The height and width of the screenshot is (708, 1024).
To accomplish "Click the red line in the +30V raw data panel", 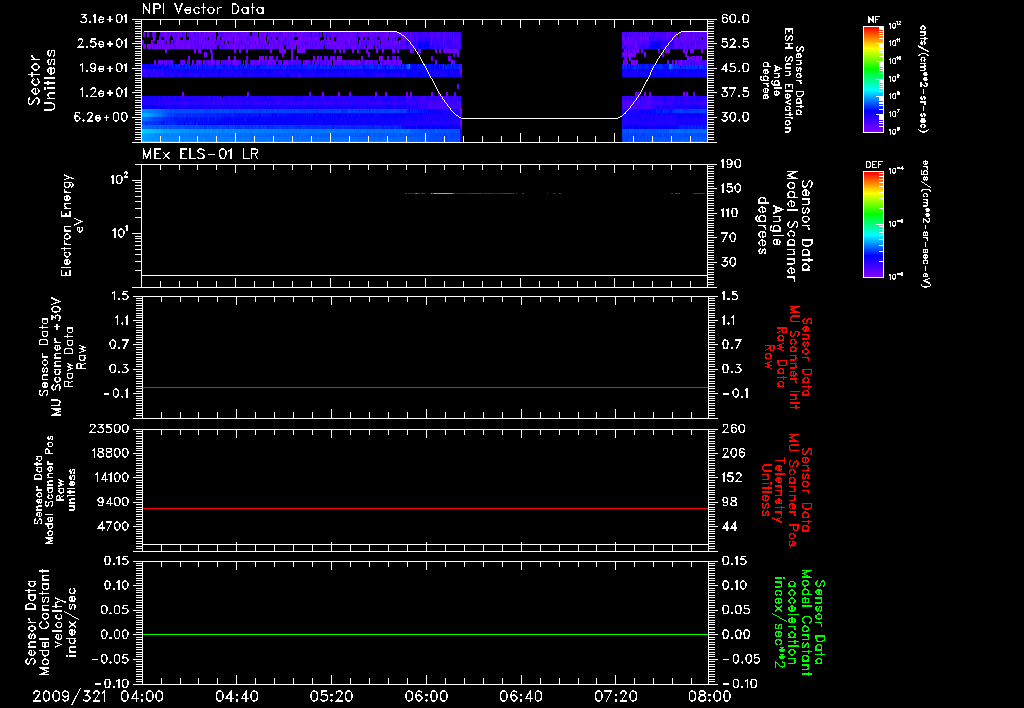I will [x=425, y=387].
